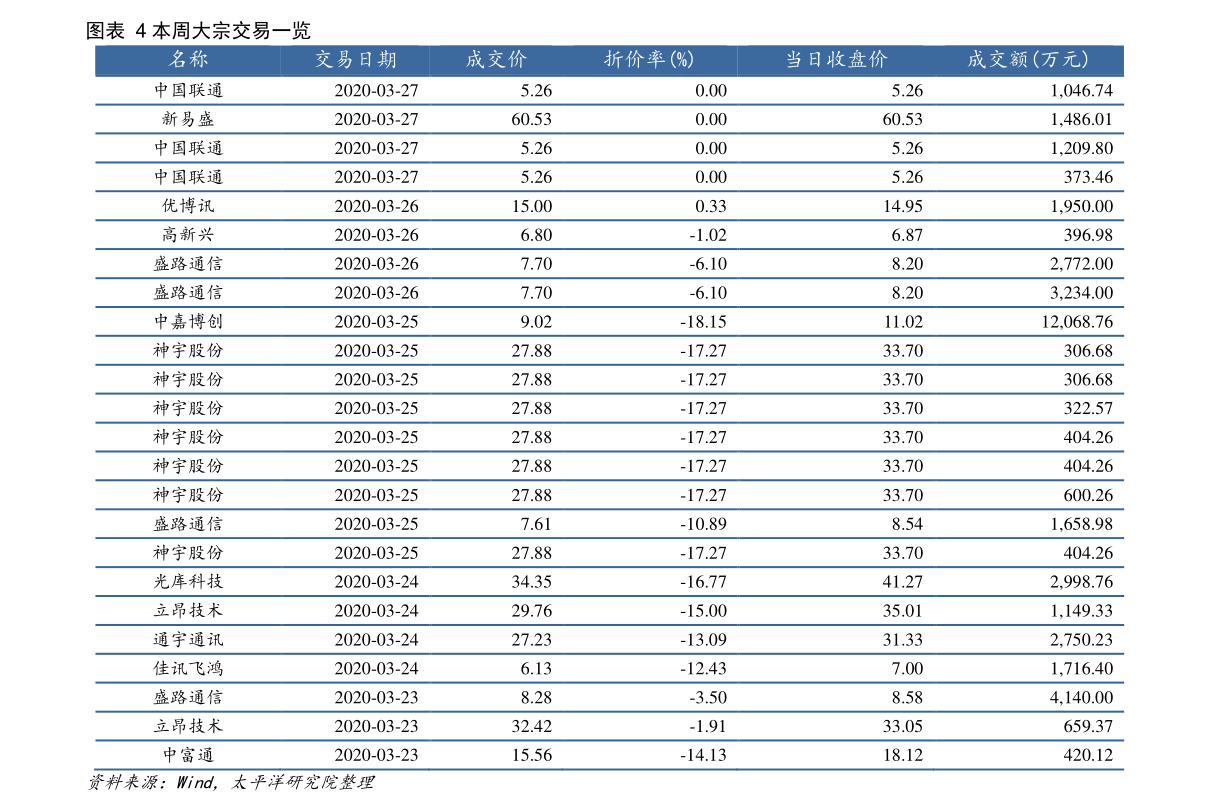Select first row cell under 成交额(万元)
This screenshot has width=1225, height=811.
1028,90
